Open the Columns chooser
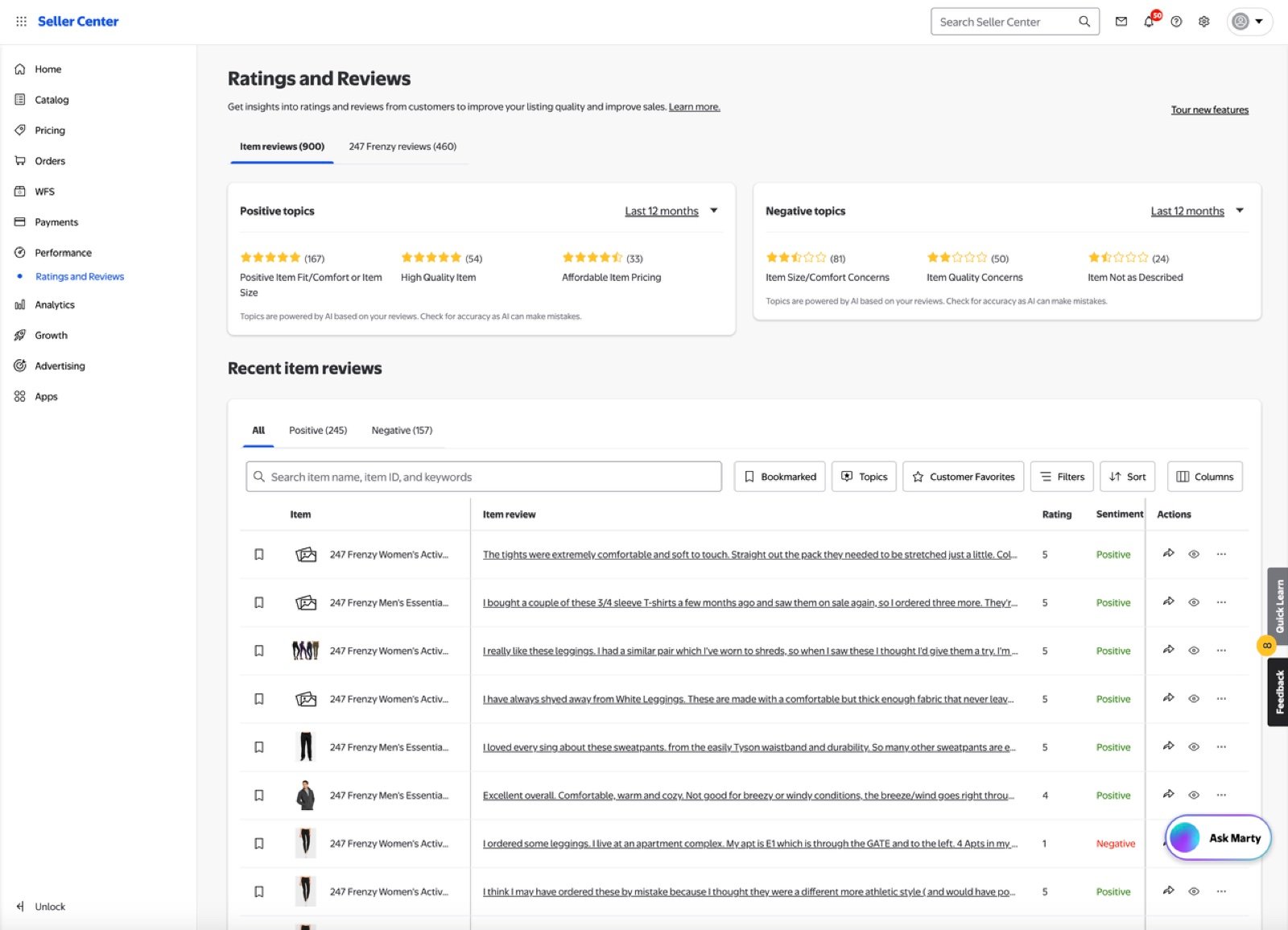 1204,477
